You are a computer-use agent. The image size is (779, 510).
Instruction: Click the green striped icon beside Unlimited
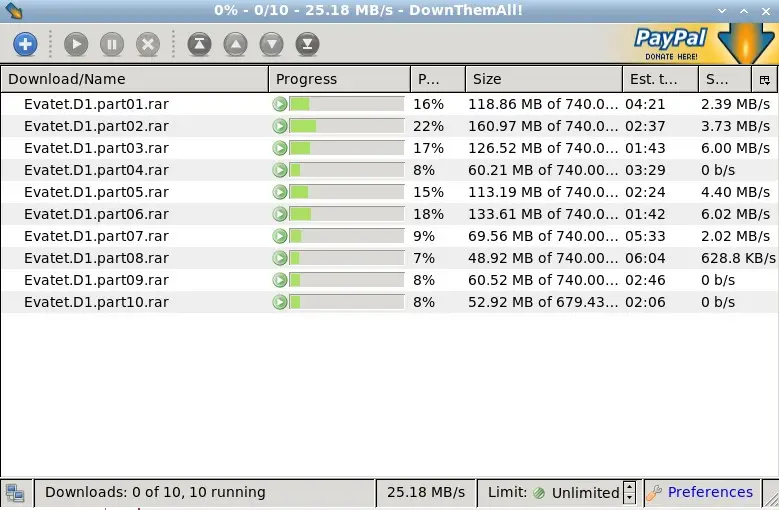pyautogui.click(x=539, y=493)
